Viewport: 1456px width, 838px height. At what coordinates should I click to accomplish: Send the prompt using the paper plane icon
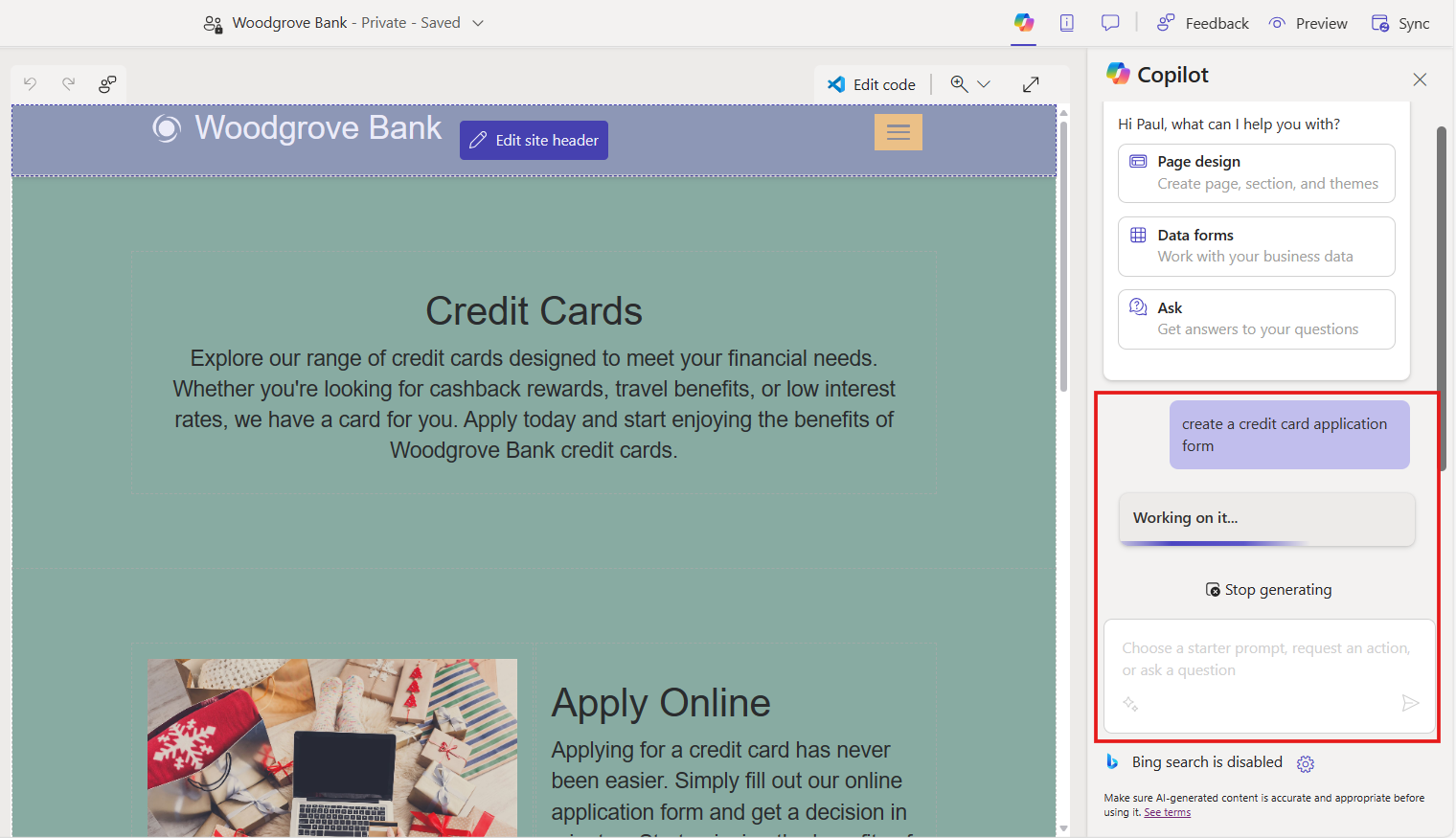(1410, 703)
